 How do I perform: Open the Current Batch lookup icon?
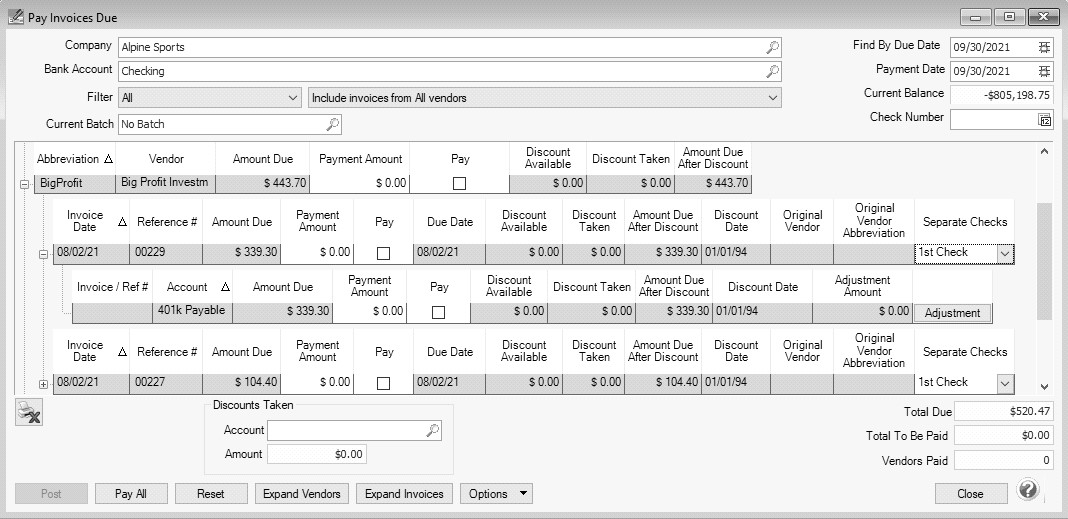pos(333,124)
